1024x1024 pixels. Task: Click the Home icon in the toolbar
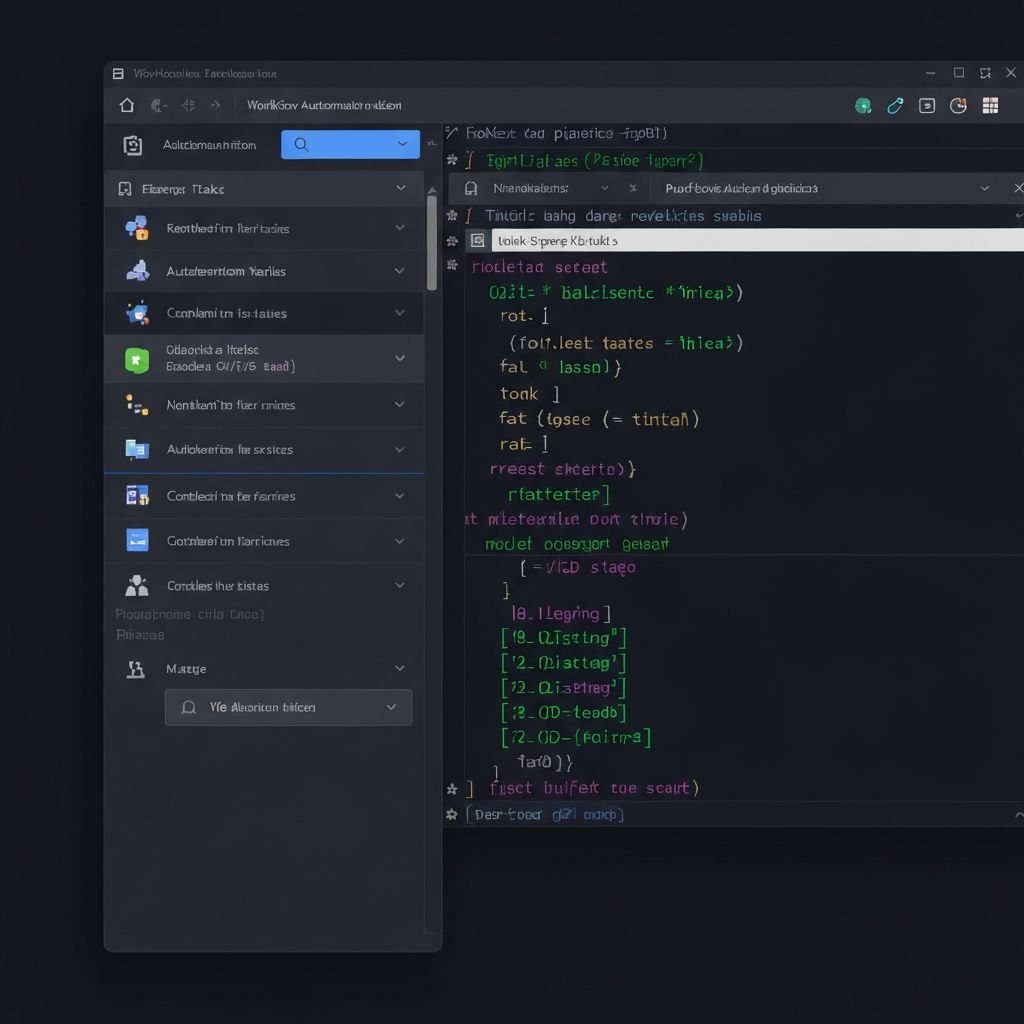[x=127, y=104]
